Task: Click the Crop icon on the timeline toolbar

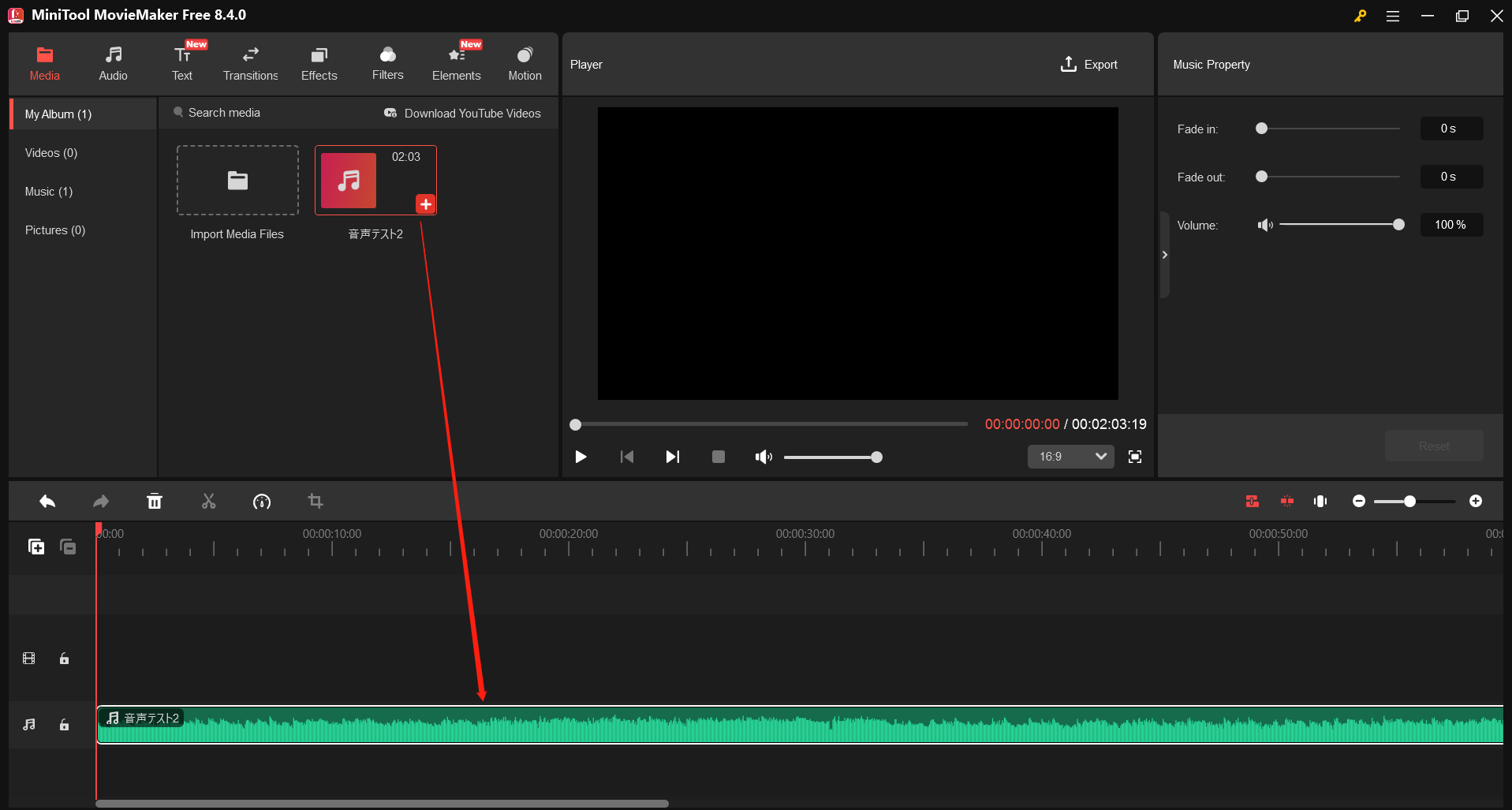Action: point(315,501)
